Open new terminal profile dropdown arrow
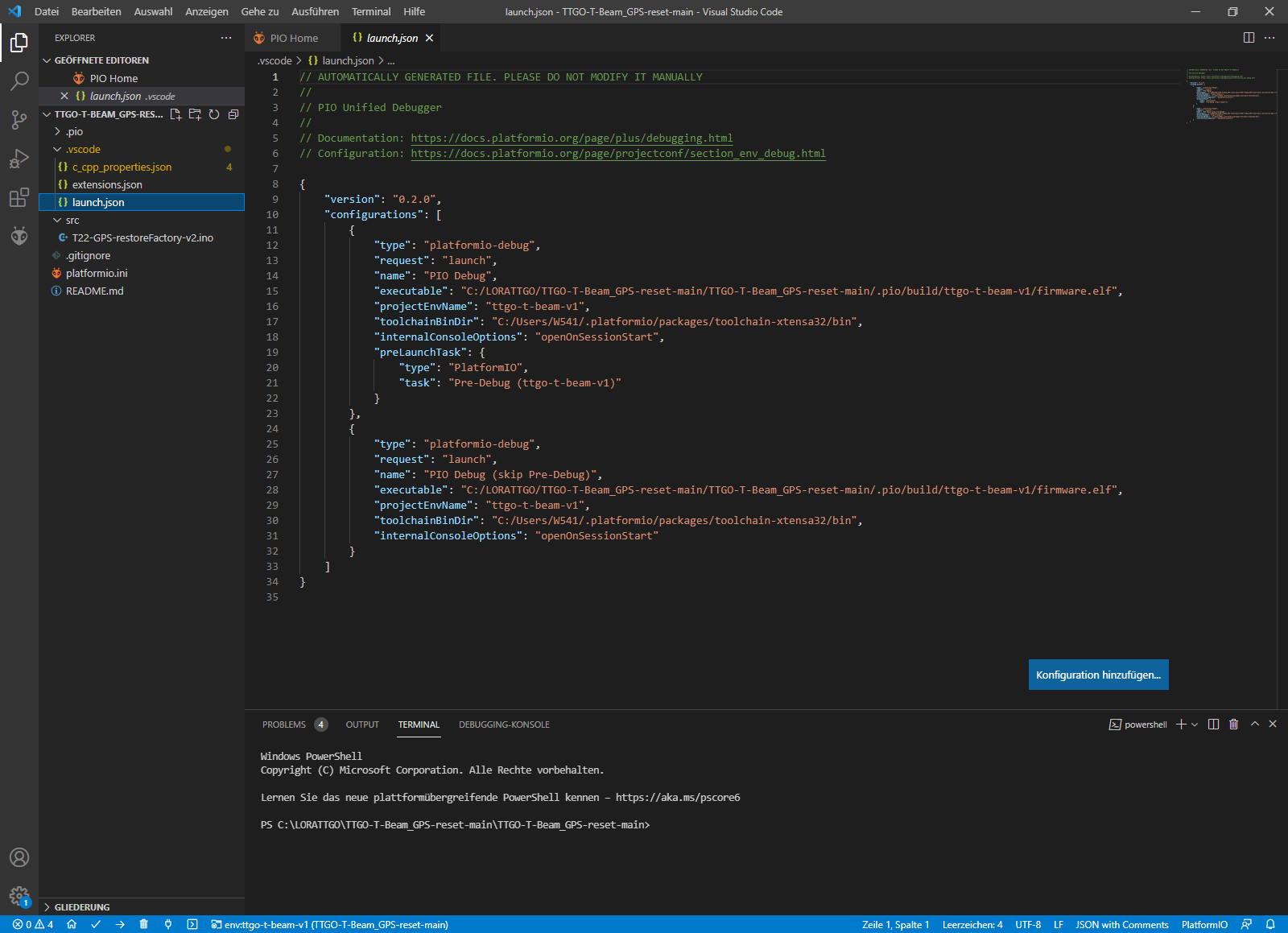Viewport: 1288px width, 933px height. pos(1195,725)
